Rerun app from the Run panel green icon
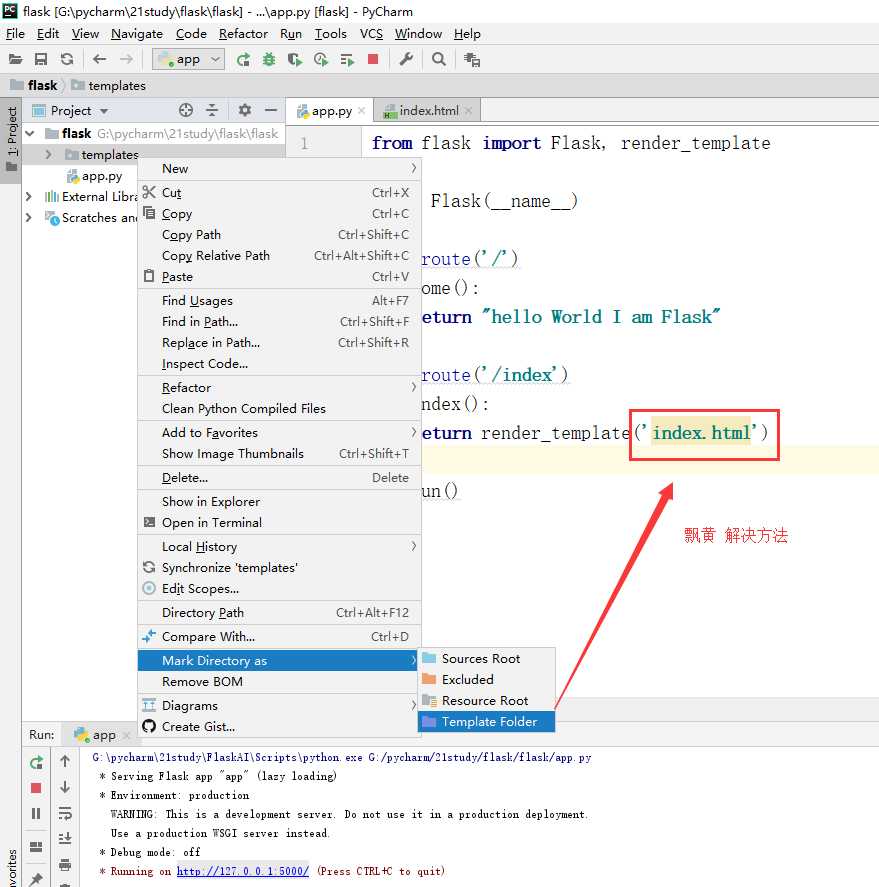Viewport: 879px width, 887px height. pos(36,763)
